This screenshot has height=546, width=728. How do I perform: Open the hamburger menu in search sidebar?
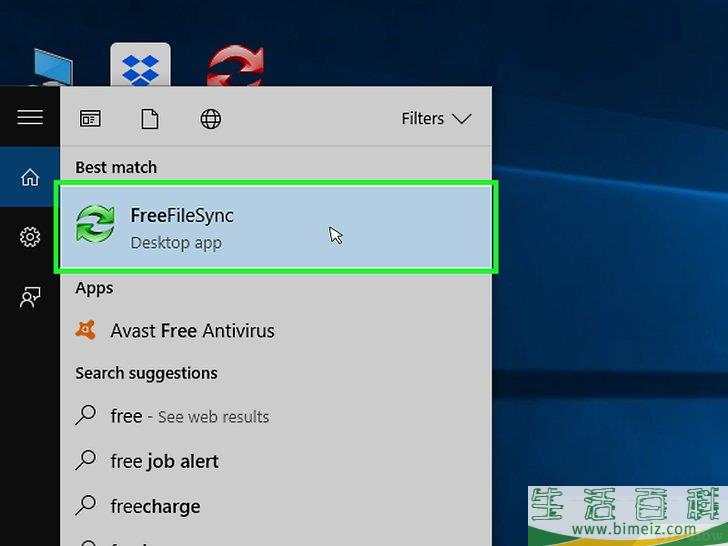click(x=30, y=117)
